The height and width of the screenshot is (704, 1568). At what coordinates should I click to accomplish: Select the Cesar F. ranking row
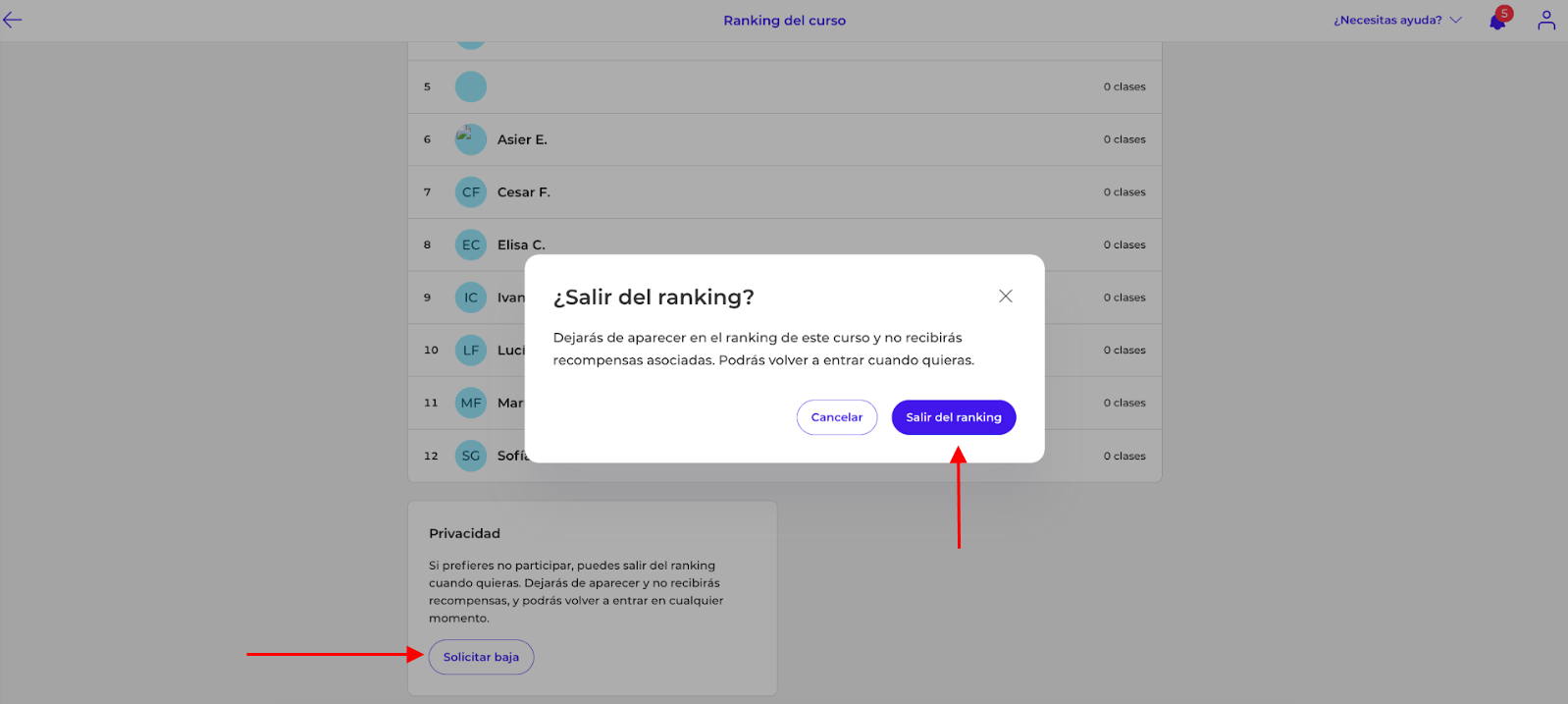pyautogui.click(x=785, y=192)
